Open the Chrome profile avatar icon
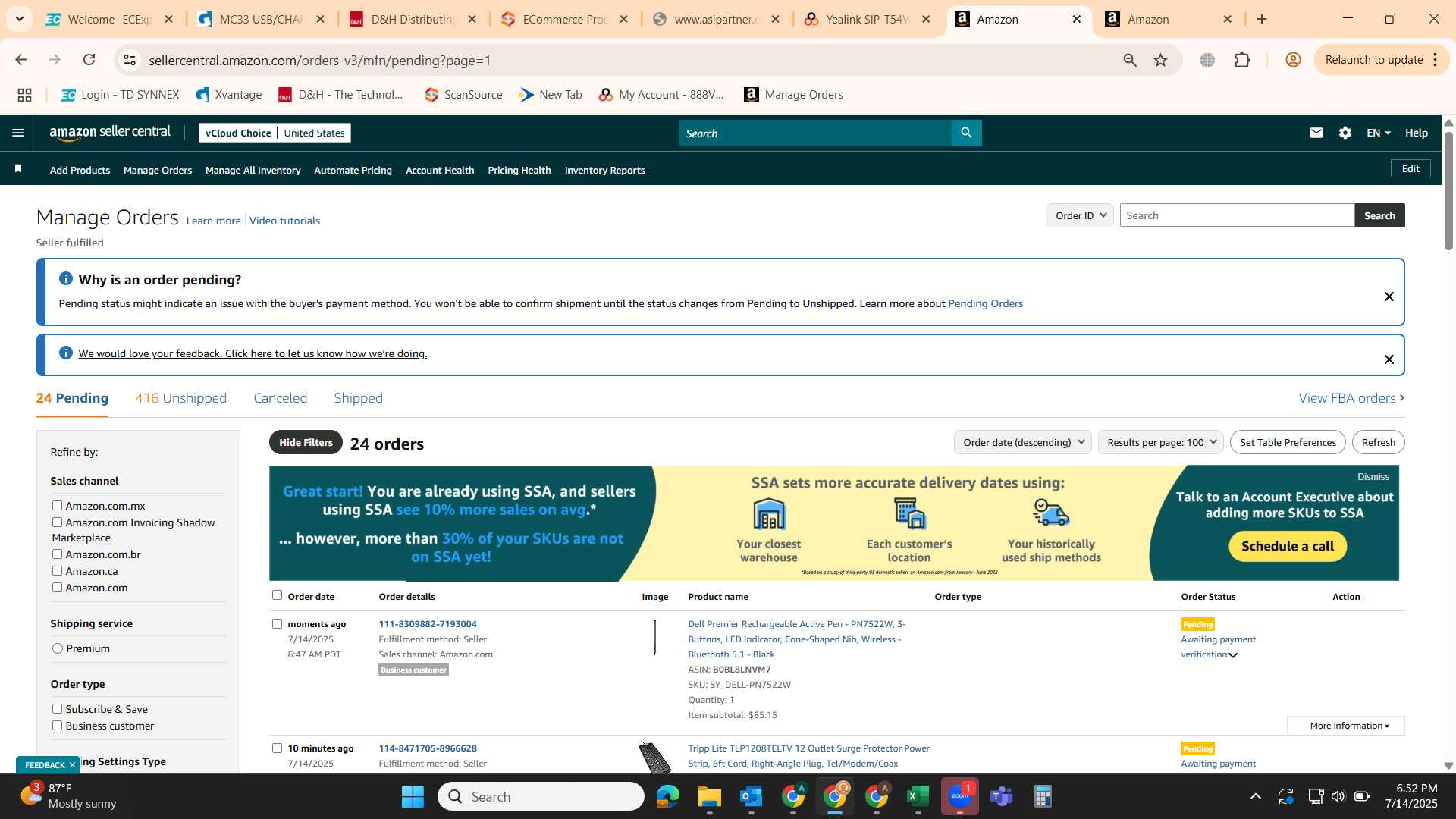The height and width of the screenshot is (819, 1456). [x=1293, y=60]
